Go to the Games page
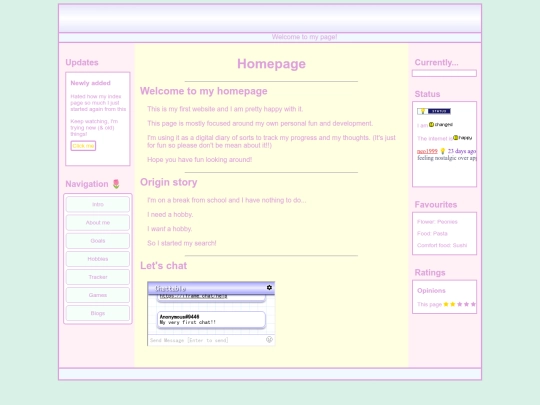The height and width of the screenshot is (405, 540). coord(98,295)
